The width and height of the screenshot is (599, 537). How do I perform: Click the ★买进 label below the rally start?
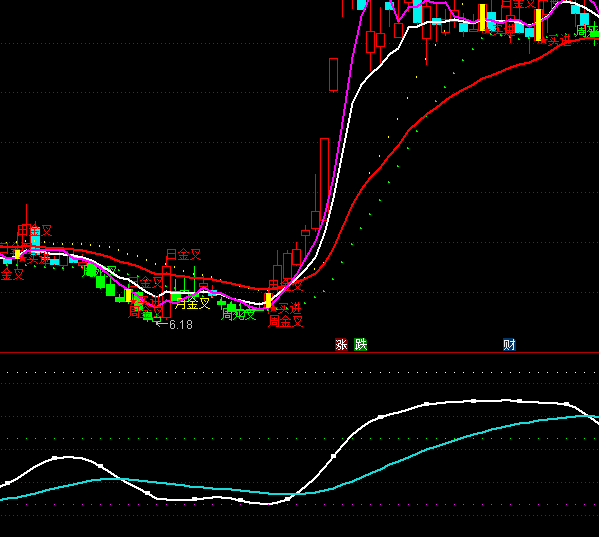(x=287, y=308)
